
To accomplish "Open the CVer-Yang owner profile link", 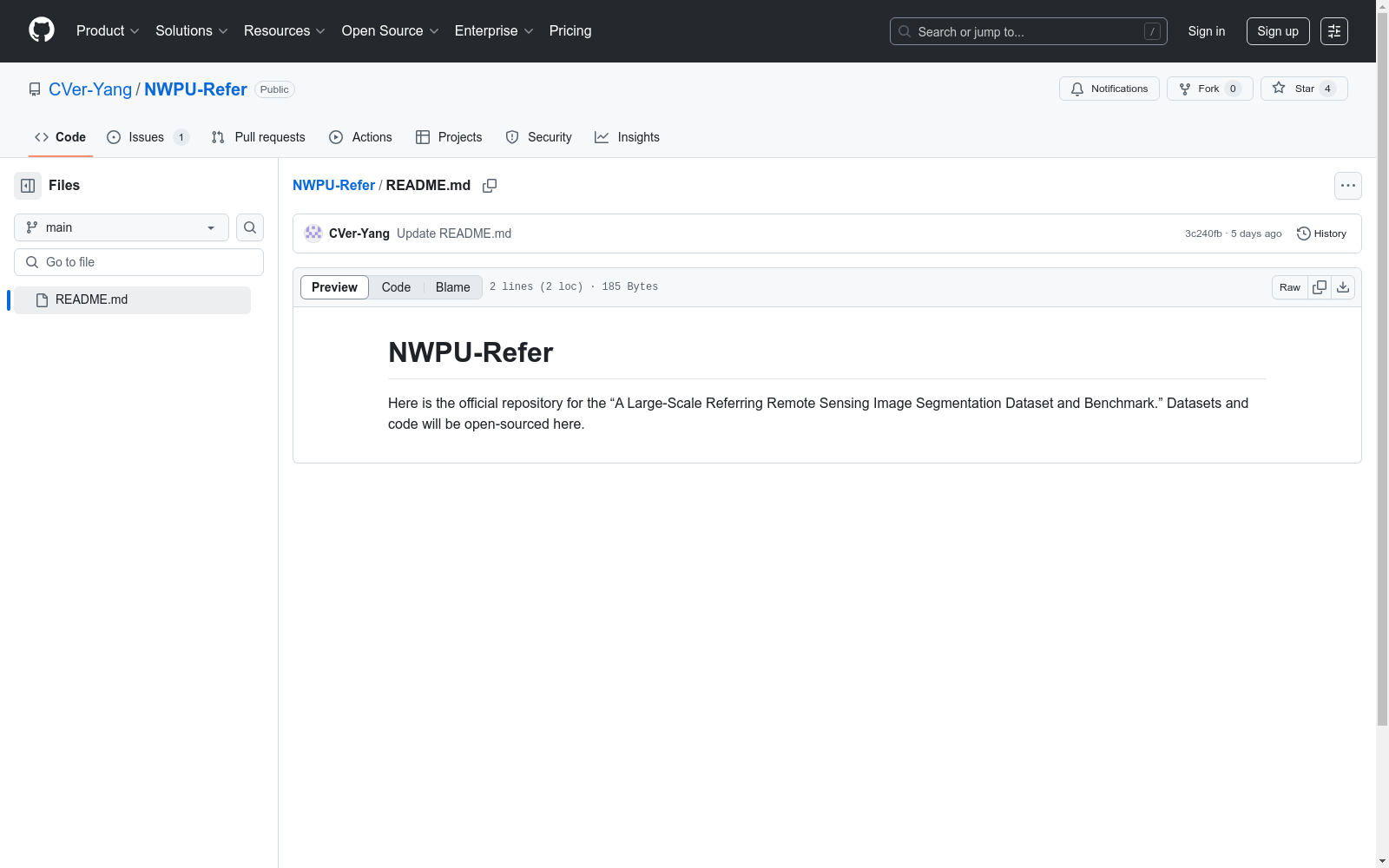I will (90, 89).
